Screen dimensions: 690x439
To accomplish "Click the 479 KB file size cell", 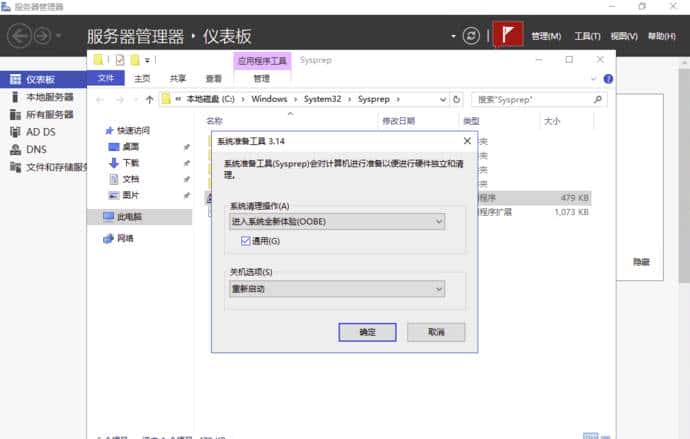I will click(x=575, y=198).
